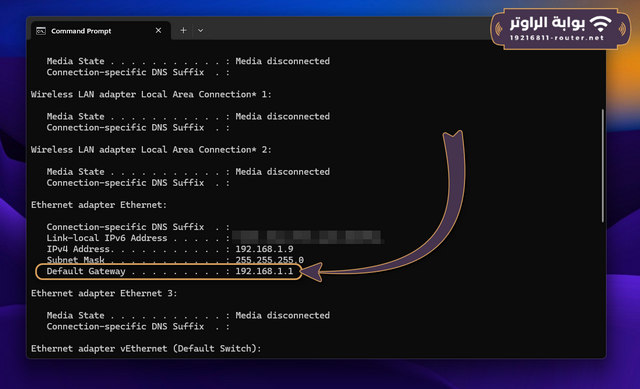The width and height of the screenshot is (640, 389).
Task: Click the terminal vertical scrollbar thumb
Action: 602,165
